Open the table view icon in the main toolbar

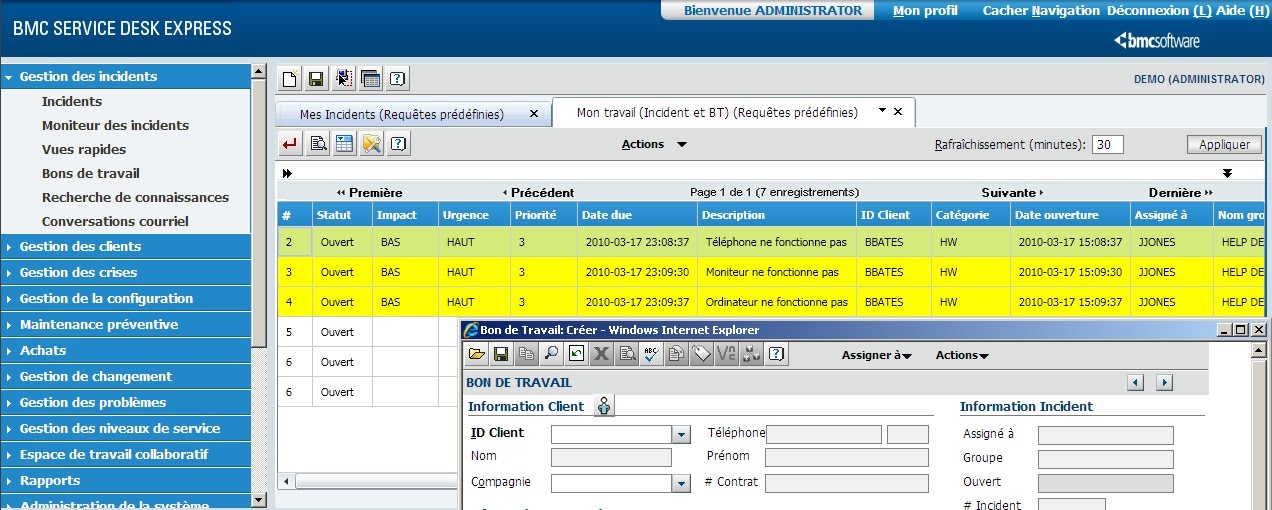click(x=370, y=78)
